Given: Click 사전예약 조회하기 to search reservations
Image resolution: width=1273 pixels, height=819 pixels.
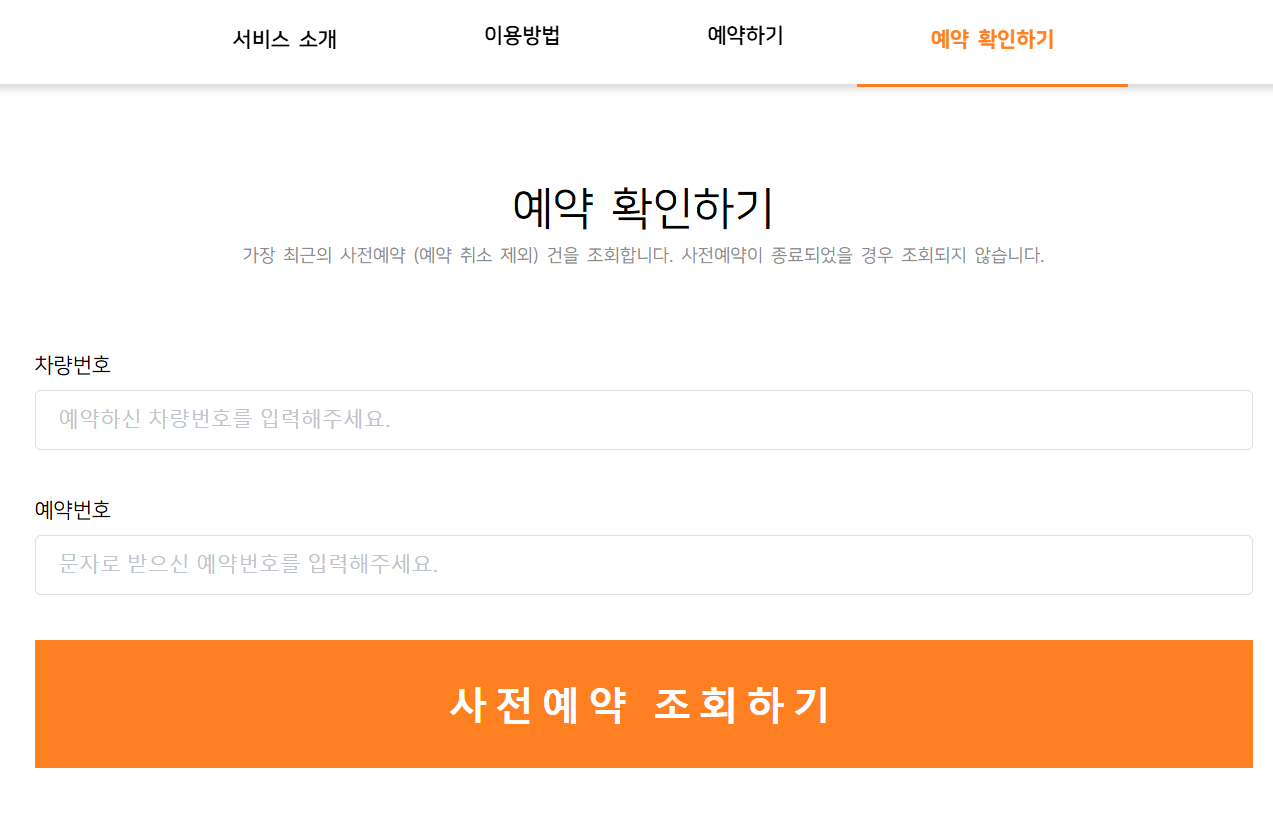Looking at the screenshot, I should point(644,703).
